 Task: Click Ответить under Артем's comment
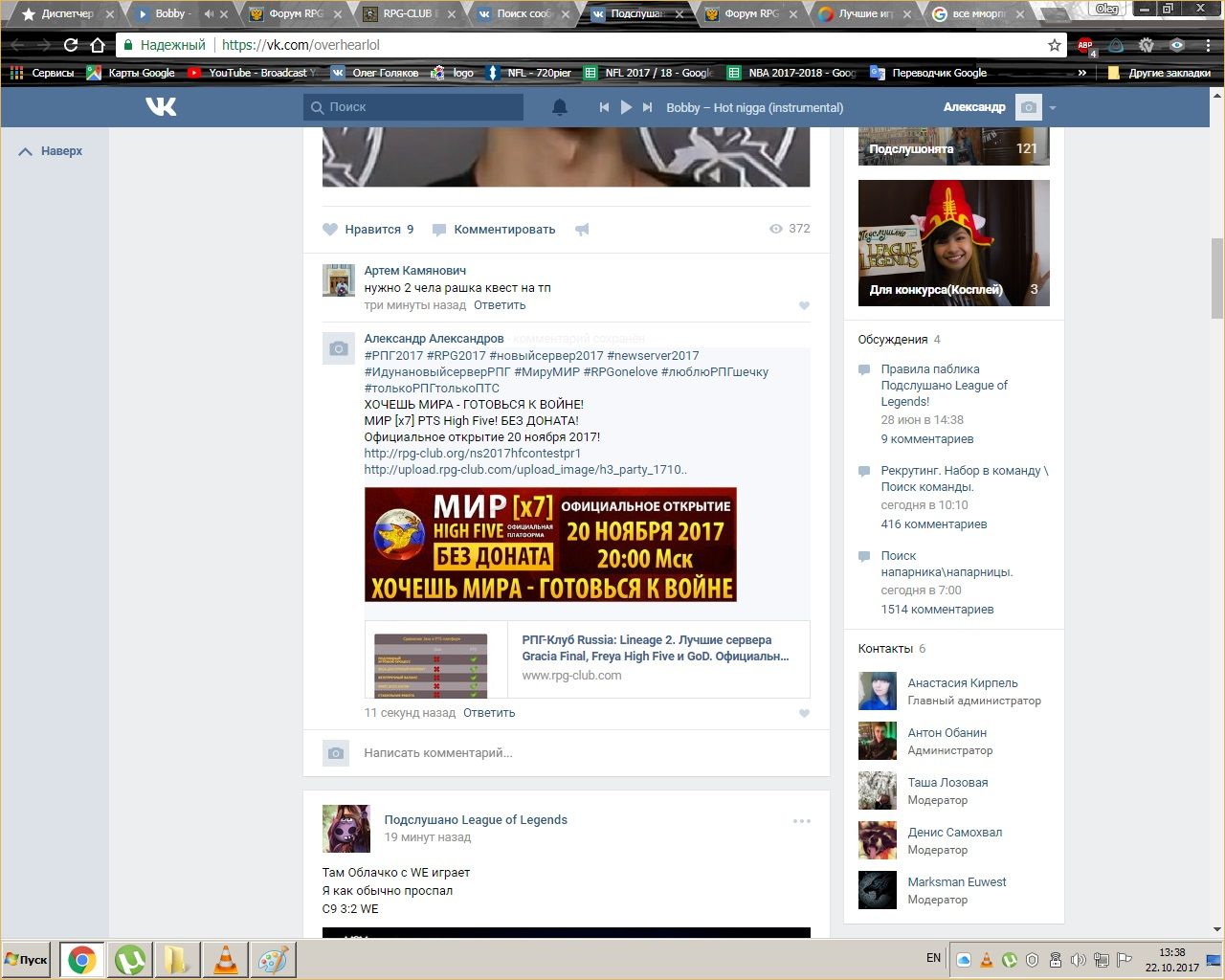click(x=500, y=305)
